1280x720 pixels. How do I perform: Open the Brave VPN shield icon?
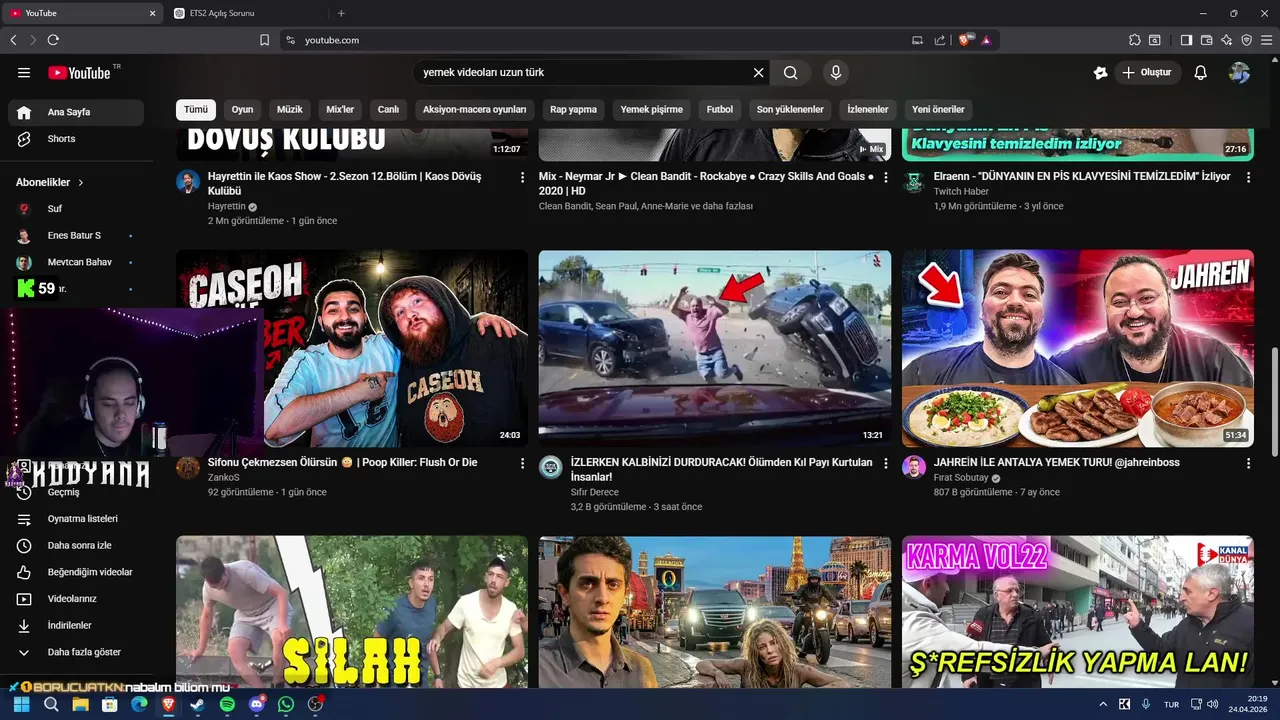pyautogui.click(x=1246, y=40)
